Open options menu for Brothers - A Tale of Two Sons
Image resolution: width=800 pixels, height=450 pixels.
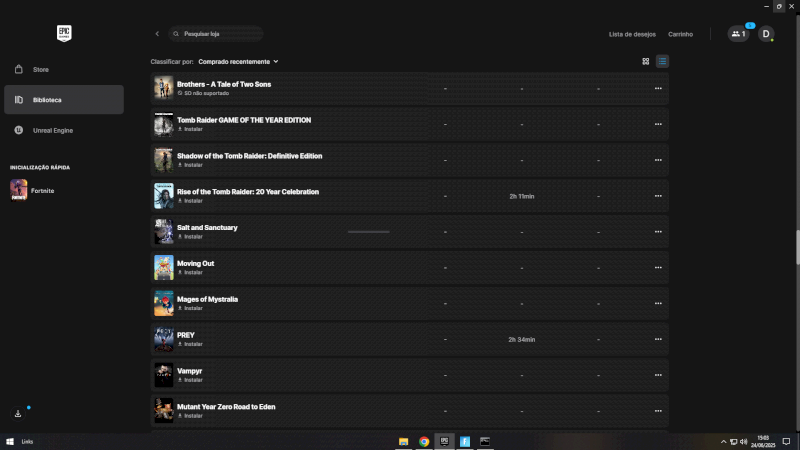pos(657,88)
